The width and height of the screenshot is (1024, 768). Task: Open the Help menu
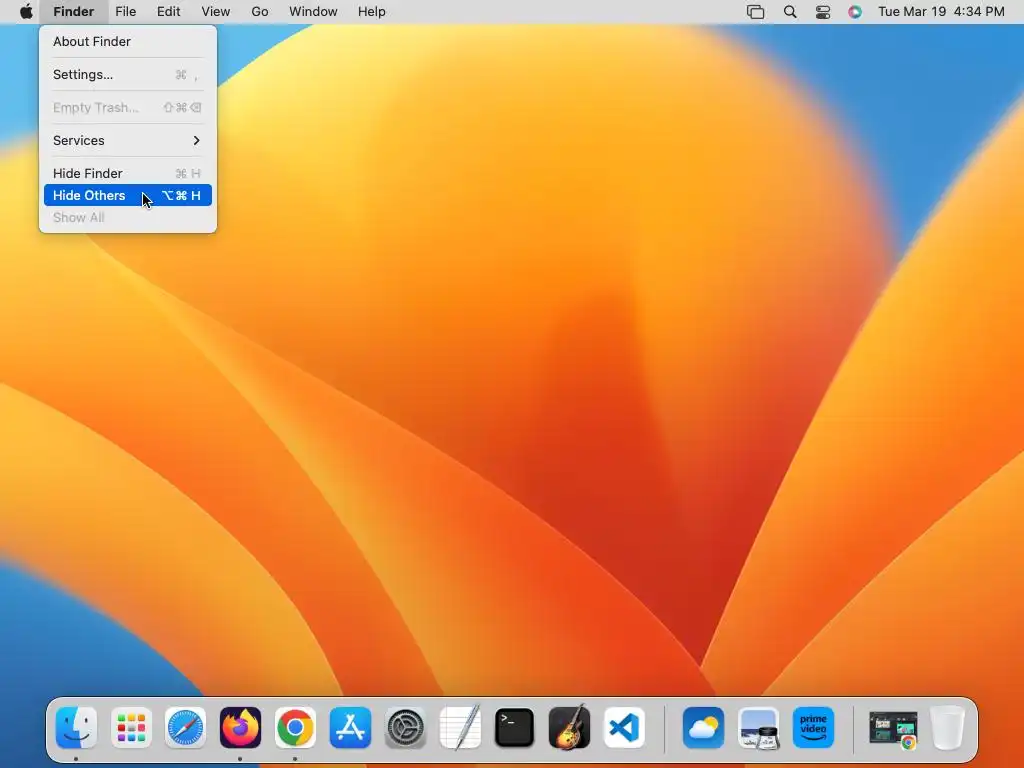point(372,12)
